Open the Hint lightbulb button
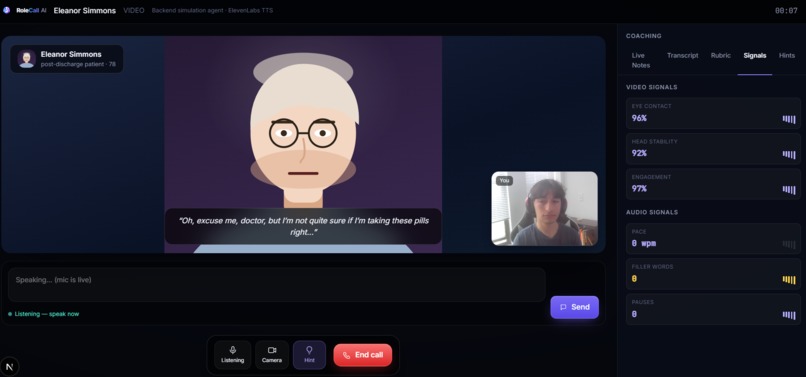 coord(309,355)
